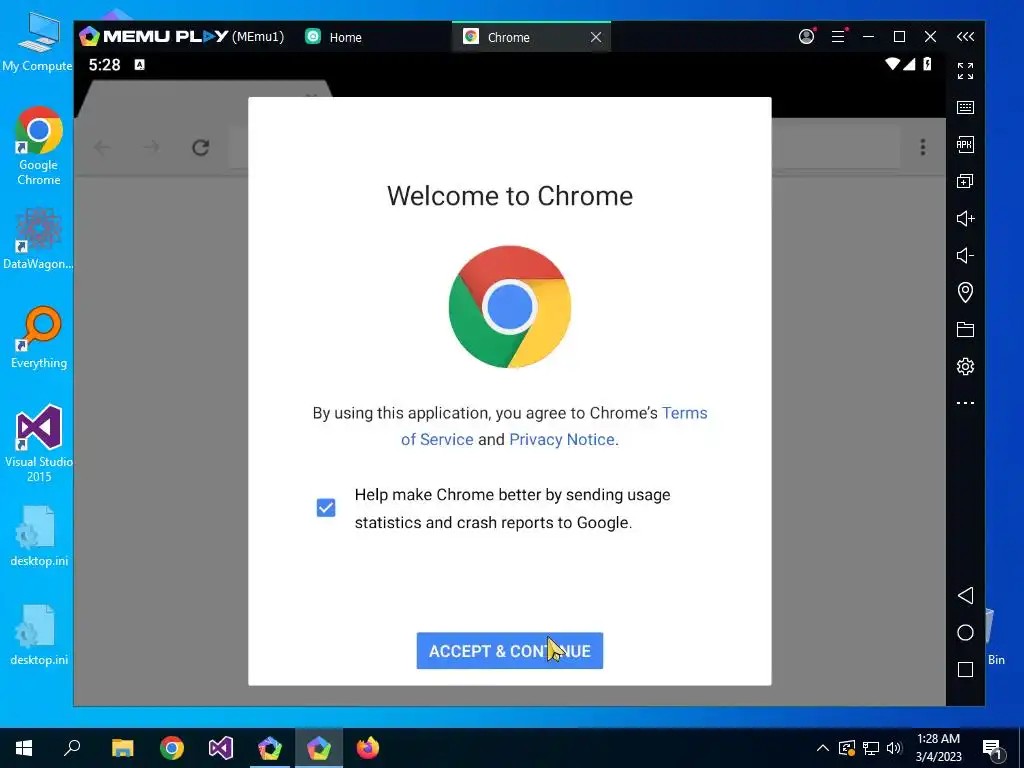
Task: Open Visual Studio 2015 desktop shortcut
Action: [x=39, y=444]
